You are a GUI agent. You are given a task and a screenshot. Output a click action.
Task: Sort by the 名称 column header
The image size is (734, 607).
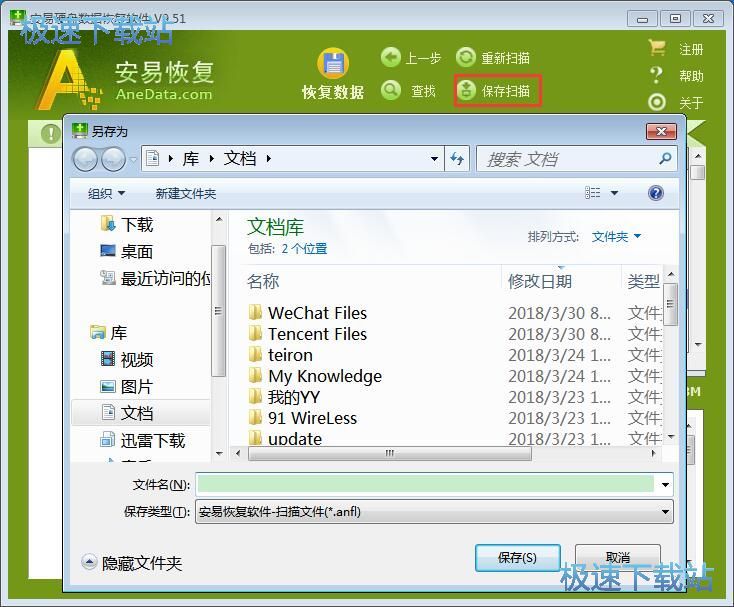click(263, 281)
